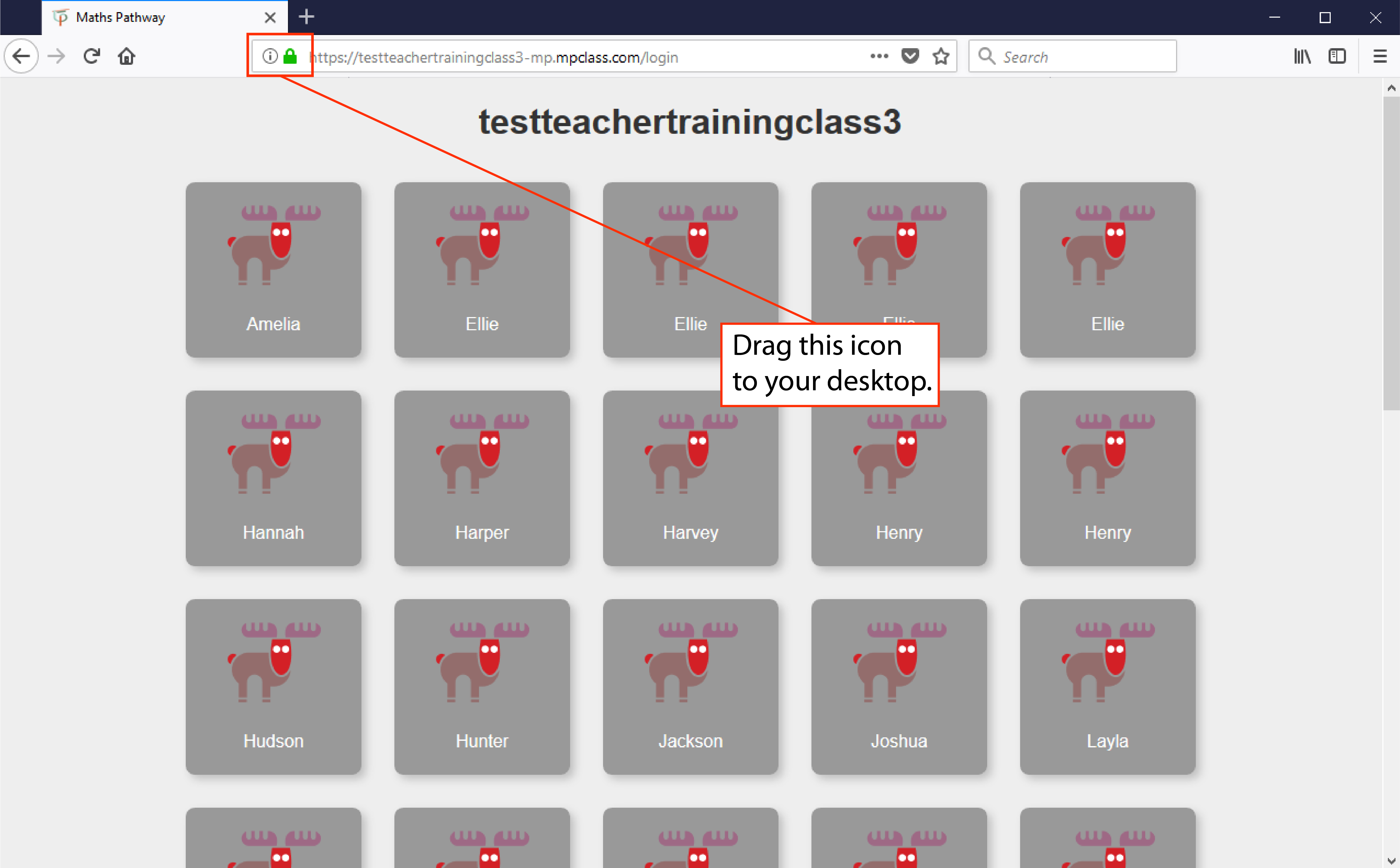Screen dimensions: 1400x868
Task: Click the forward navigation arrow
Action: [x=56, y=56]
